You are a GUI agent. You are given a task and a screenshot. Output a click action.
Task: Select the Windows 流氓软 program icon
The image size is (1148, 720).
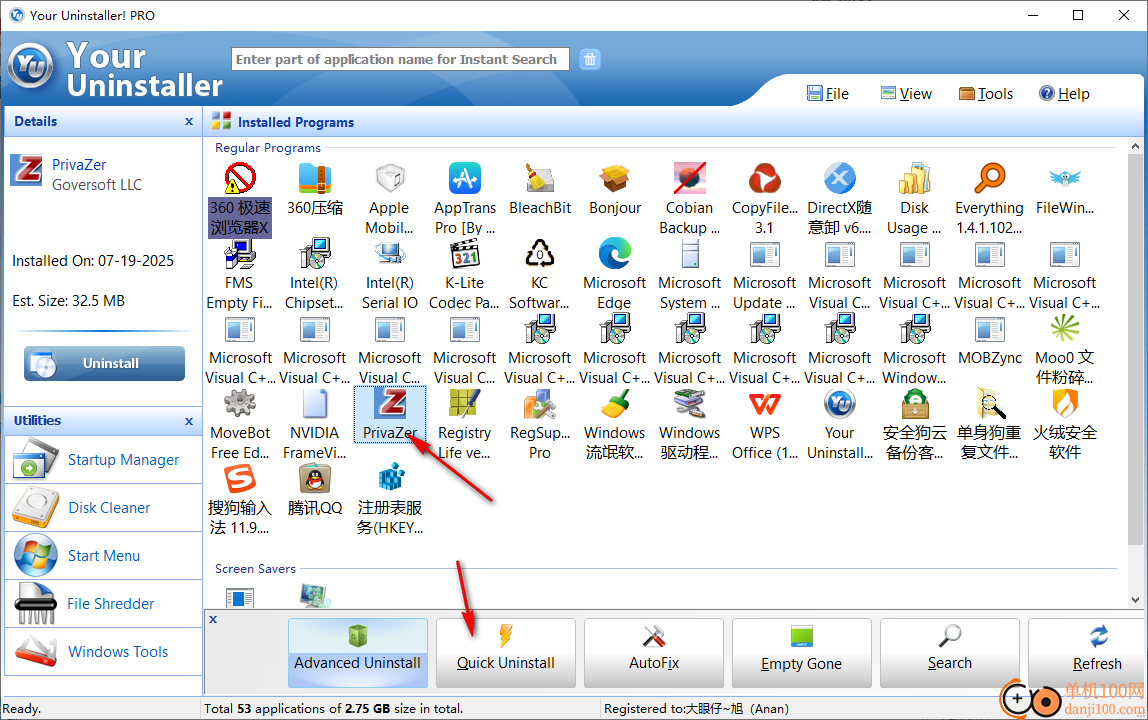[615, 404]
